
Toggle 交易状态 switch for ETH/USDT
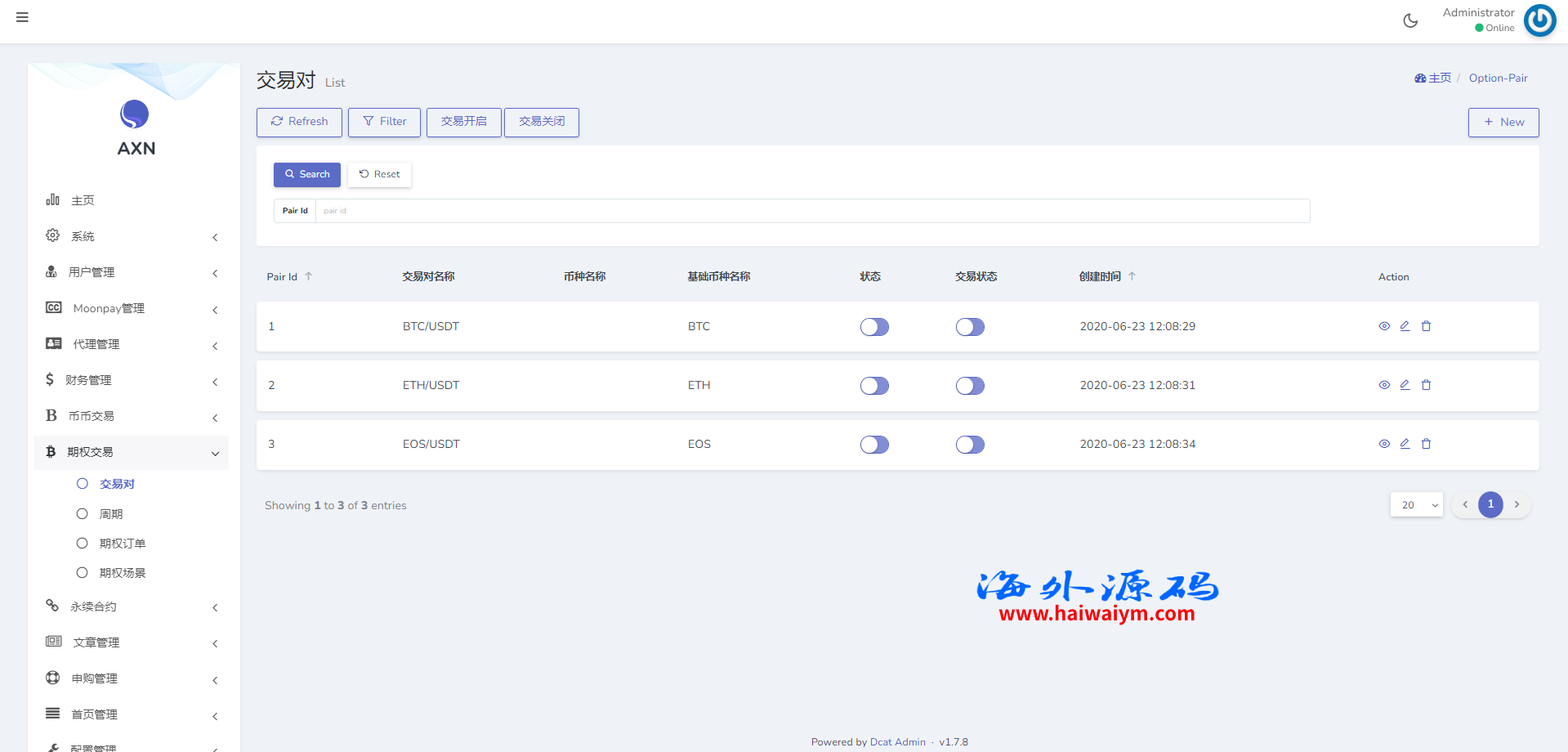(x=970, y=386)
